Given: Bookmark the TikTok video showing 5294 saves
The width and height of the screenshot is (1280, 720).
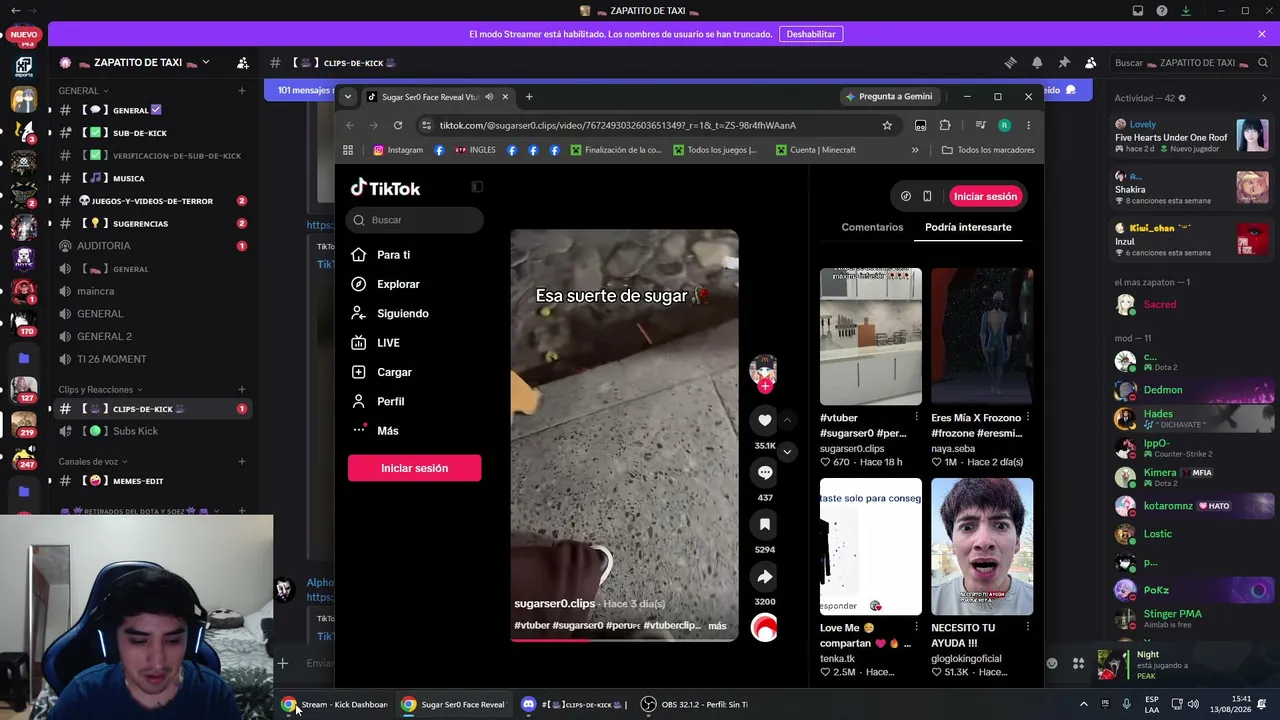Looking at the screenshot, I should click(x=765, y=524).
